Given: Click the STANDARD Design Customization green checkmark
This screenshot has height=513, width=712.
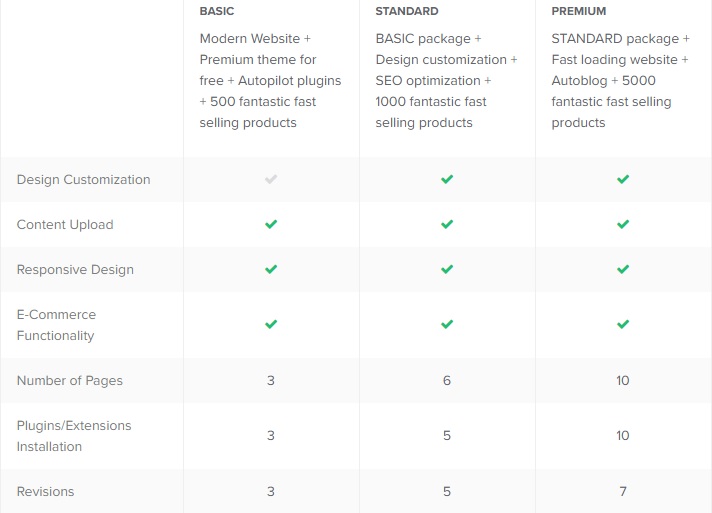Looking at the screenshot, I should tap(447, 180).
